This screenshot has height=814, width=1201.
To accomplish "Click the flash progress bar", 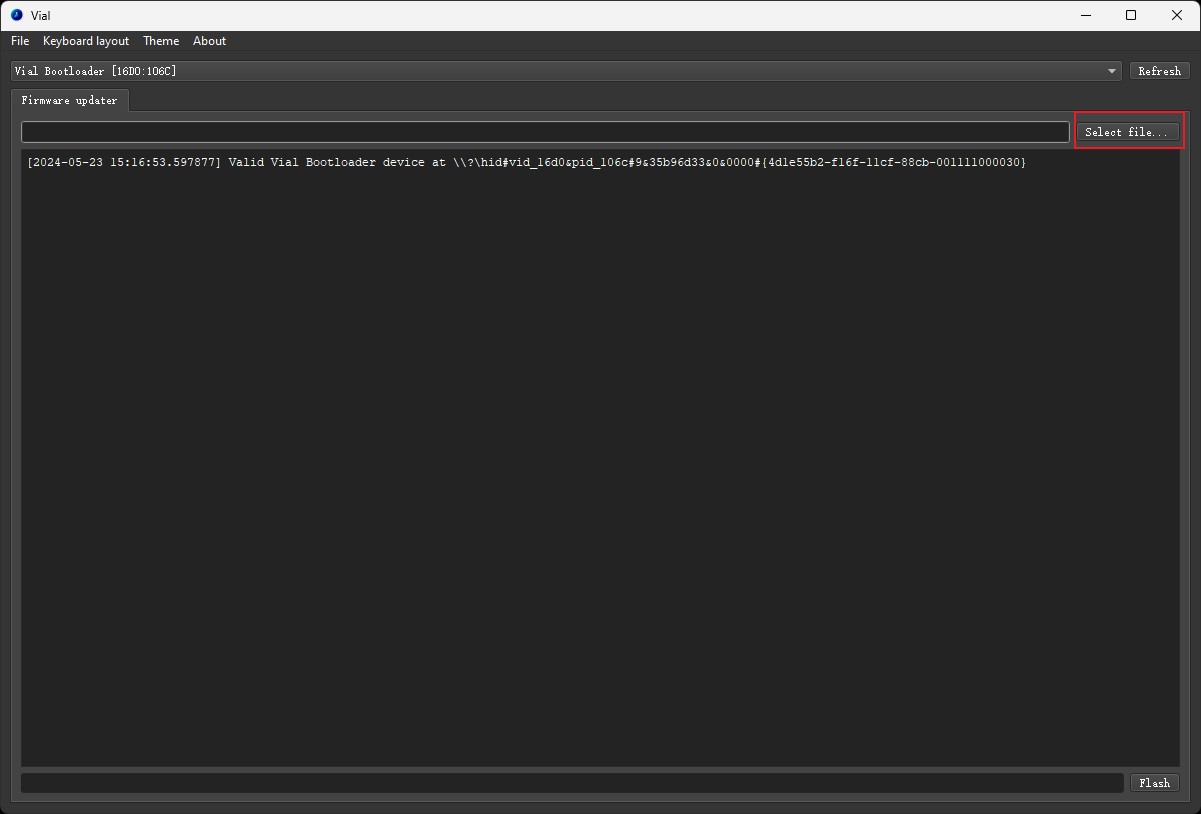I will 572,783.
